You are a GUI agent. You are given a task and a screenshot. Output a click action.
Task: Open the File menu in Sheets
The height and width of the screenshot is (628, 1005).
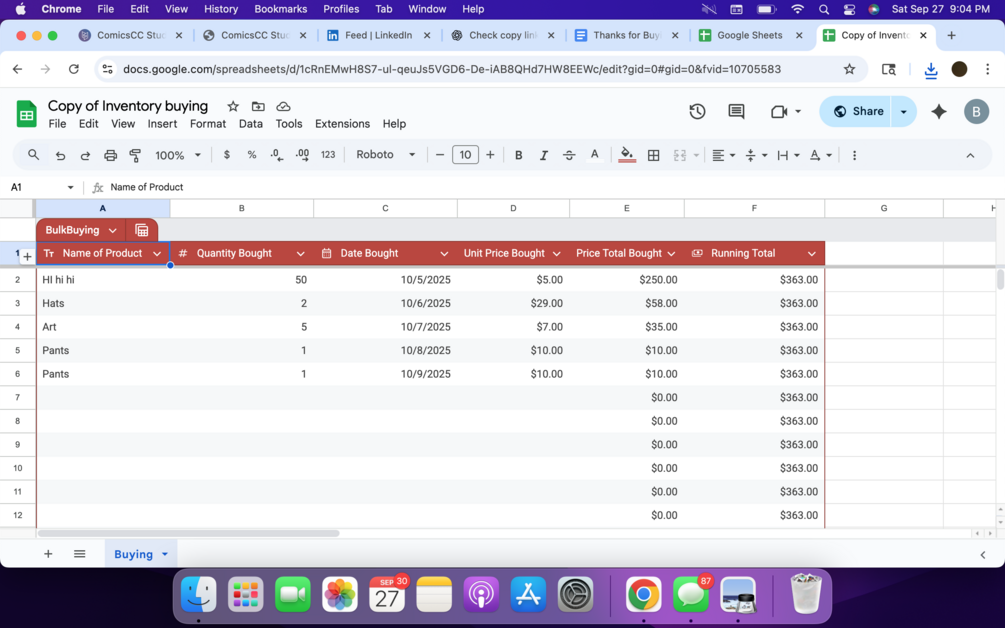tap(57, 124)
